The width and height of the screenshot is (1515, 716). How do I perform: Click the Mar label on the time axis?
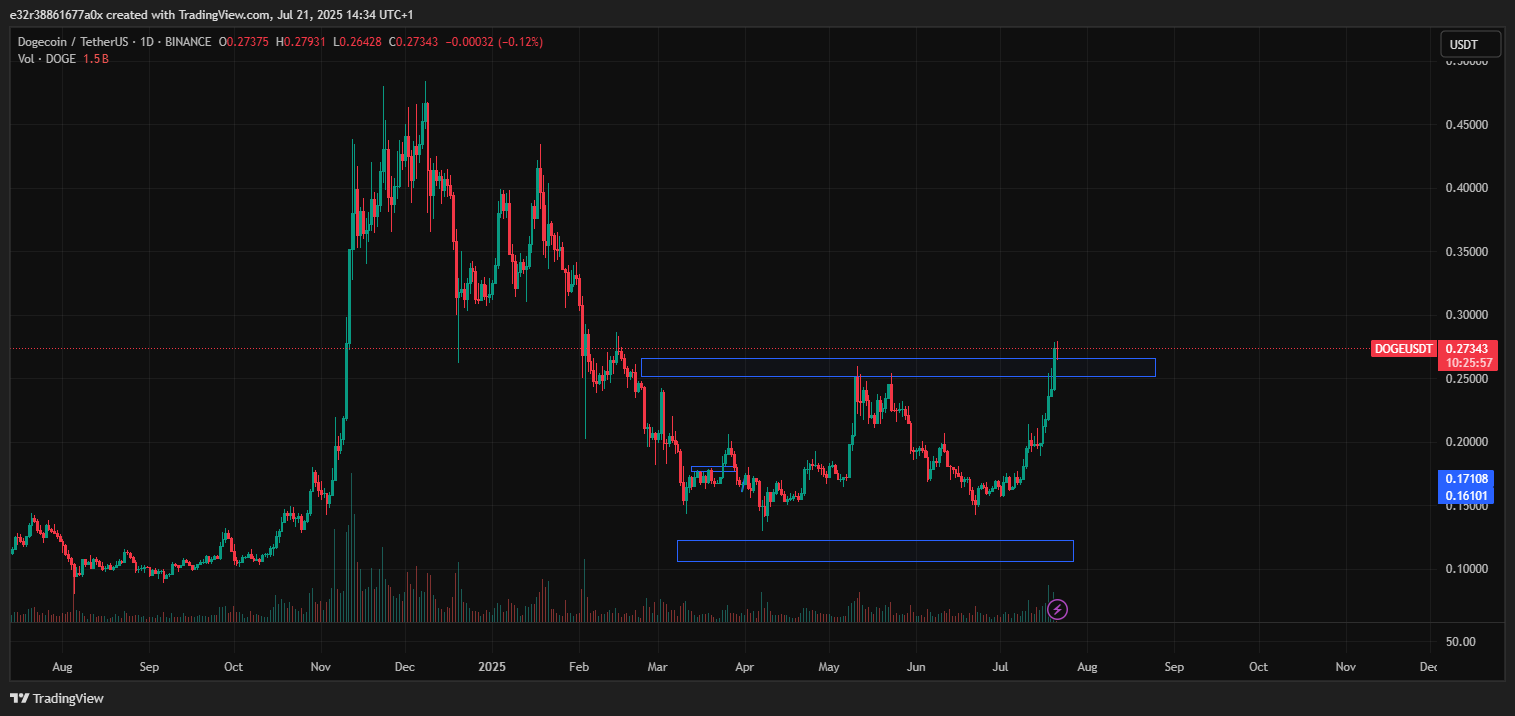click(657, 666)
